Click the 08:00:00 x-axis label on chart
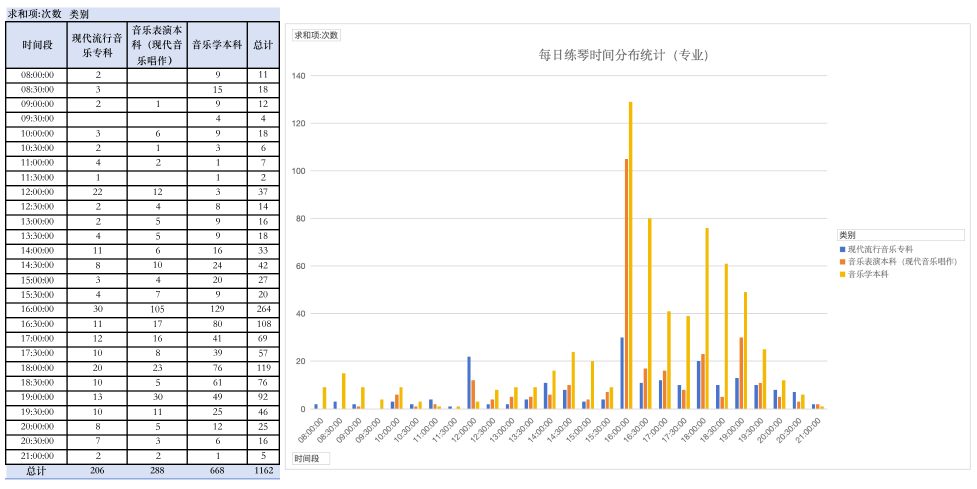 (x=312, y=429)
